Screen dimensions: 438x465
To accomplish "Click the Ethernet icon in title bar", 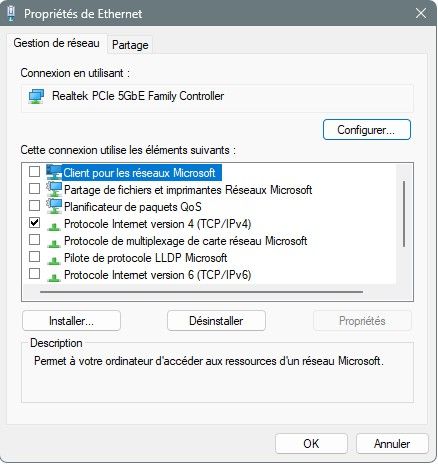I will pos(11,14).
